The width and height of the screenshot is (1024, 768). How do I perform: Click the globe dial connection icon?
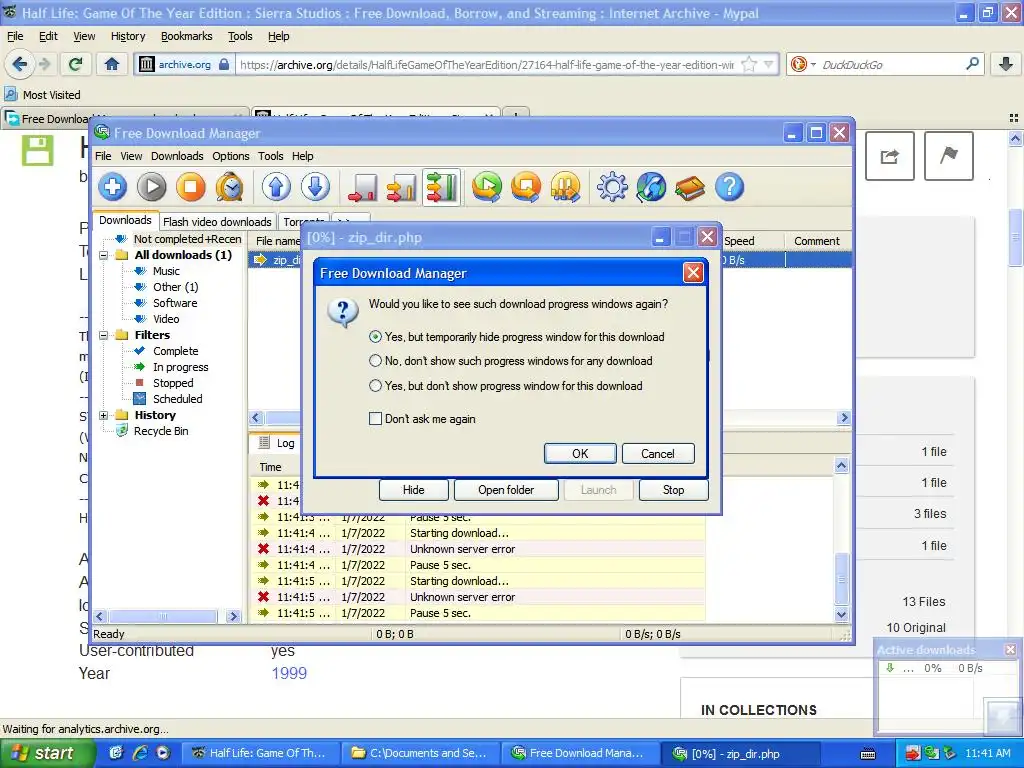pyautogui.click(x=651, y=187)
